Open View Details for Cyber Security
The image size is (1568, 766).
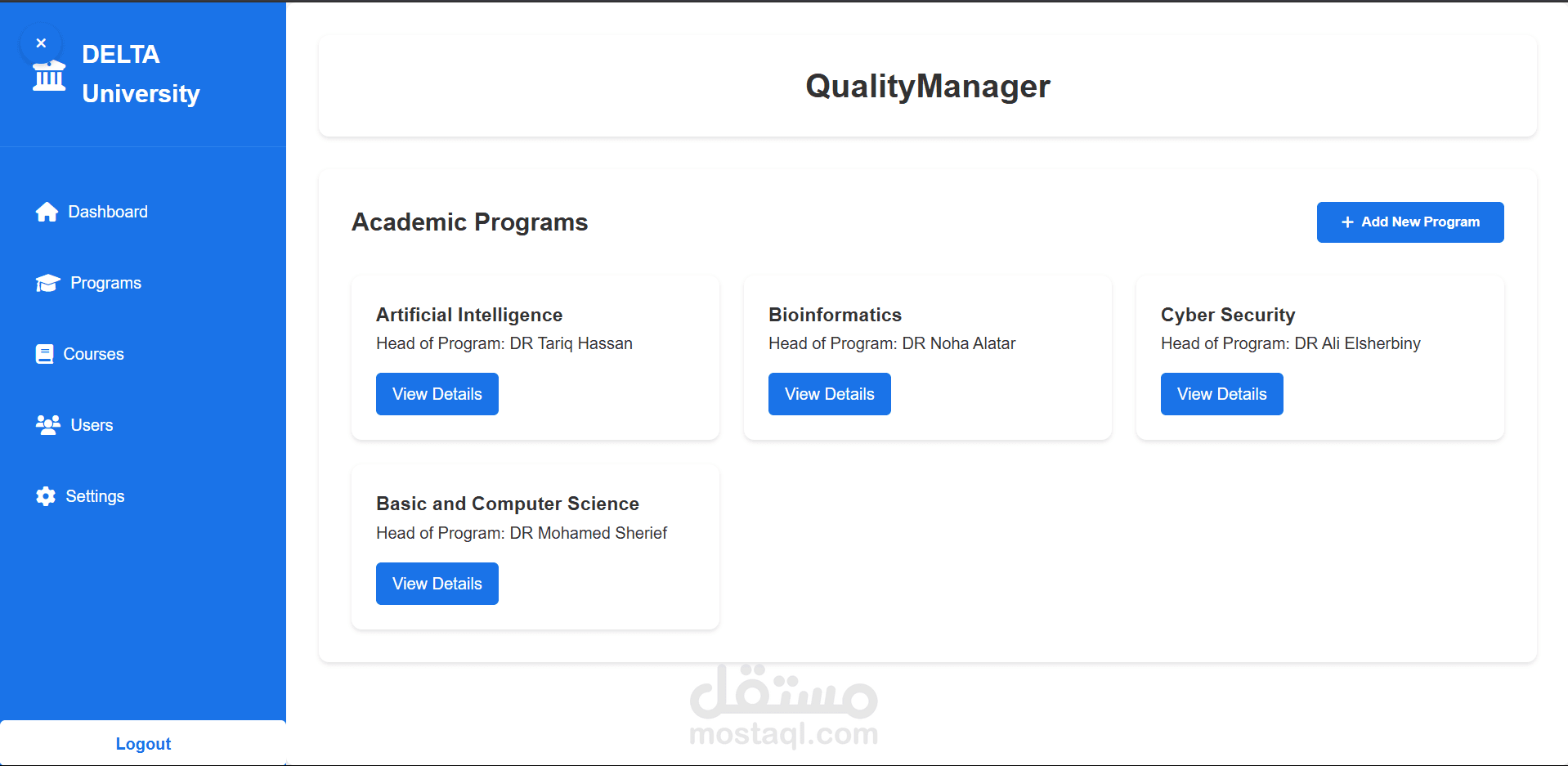pyautogui.click(x=1221, y=394)
